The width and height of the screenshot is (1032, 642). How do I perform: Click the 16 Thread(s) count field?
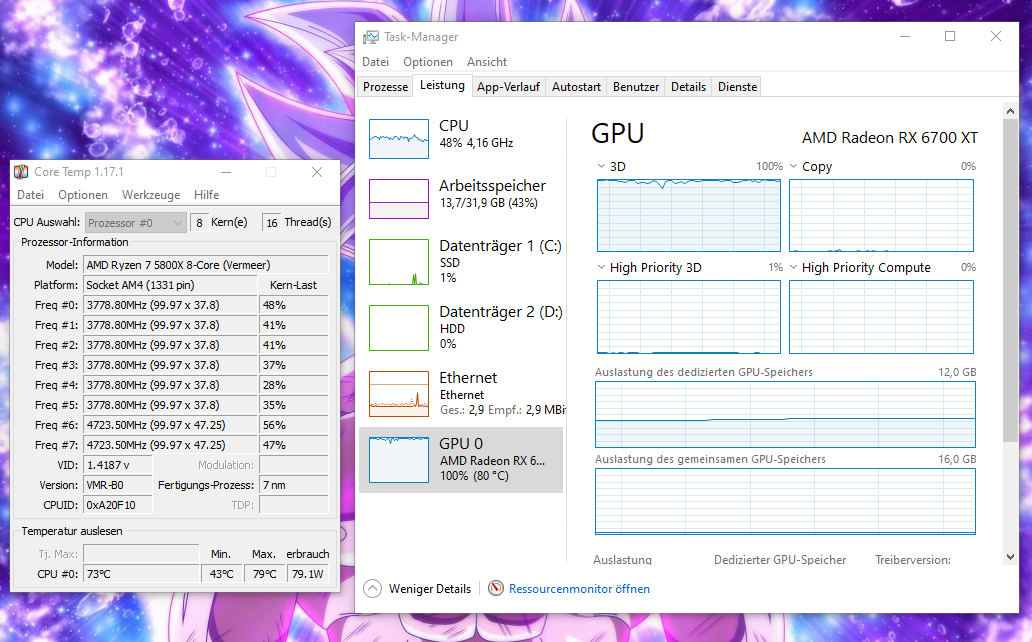coord(272,223)
